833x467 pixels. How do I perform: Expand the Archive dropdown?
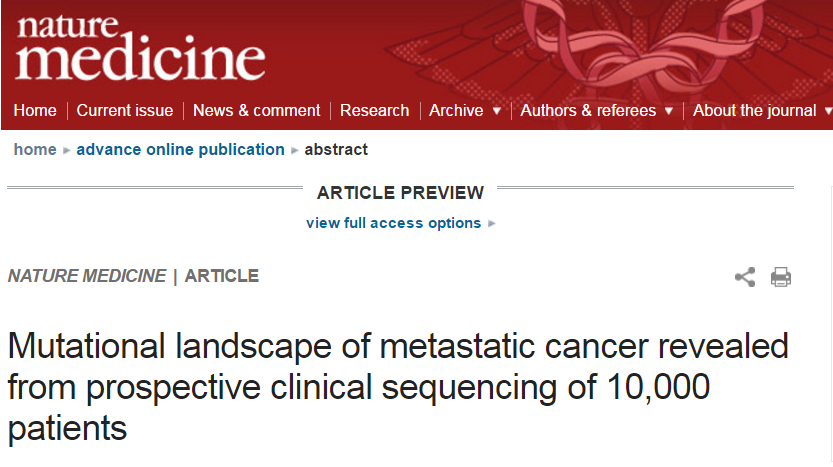pos(465,111)
